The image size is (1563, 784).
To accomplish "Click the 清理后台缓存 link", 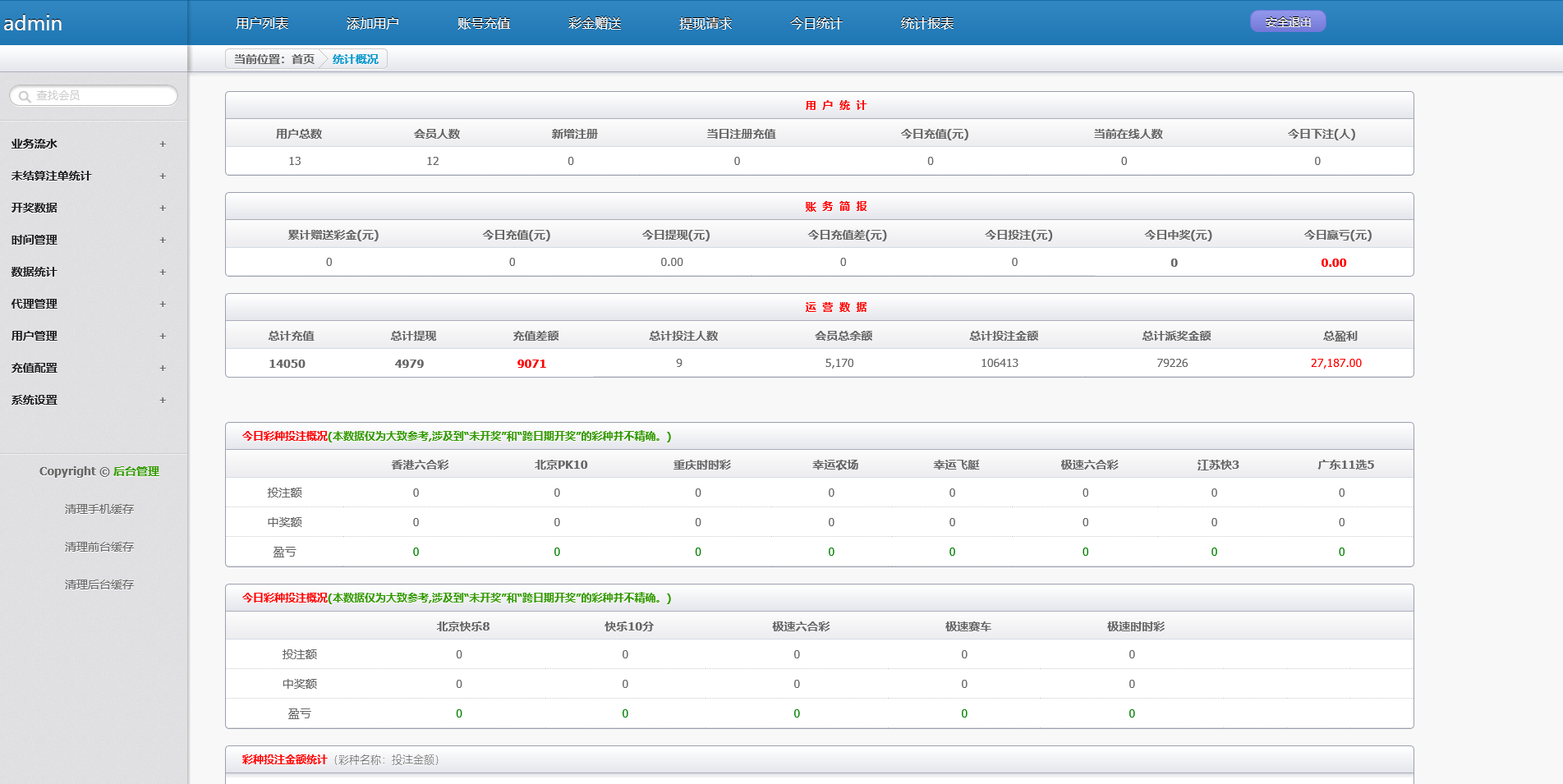I will pyautogui.click(x=99, y=585).
